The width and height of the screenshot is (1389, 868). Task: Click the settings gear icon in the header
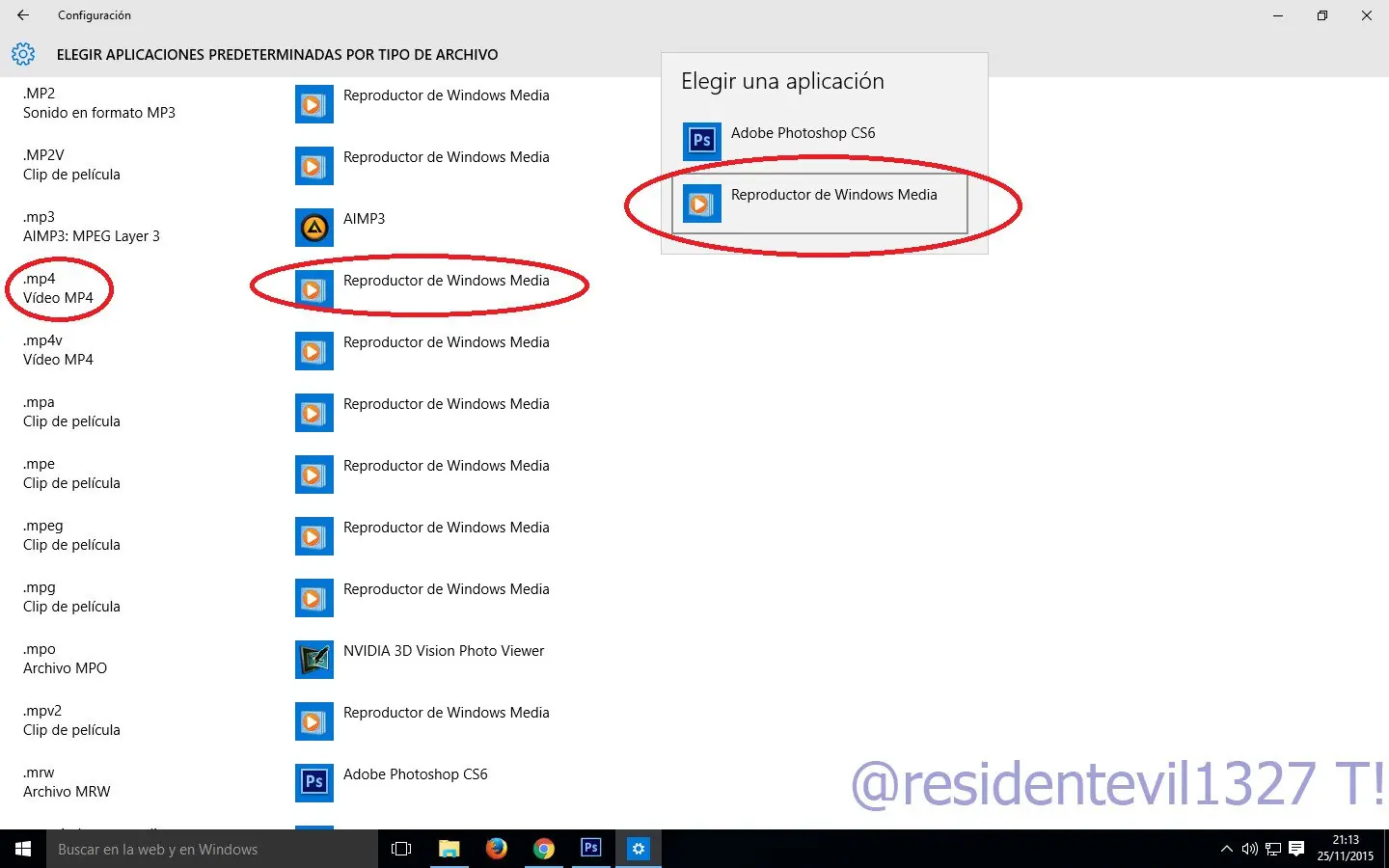tap(23, 55)
